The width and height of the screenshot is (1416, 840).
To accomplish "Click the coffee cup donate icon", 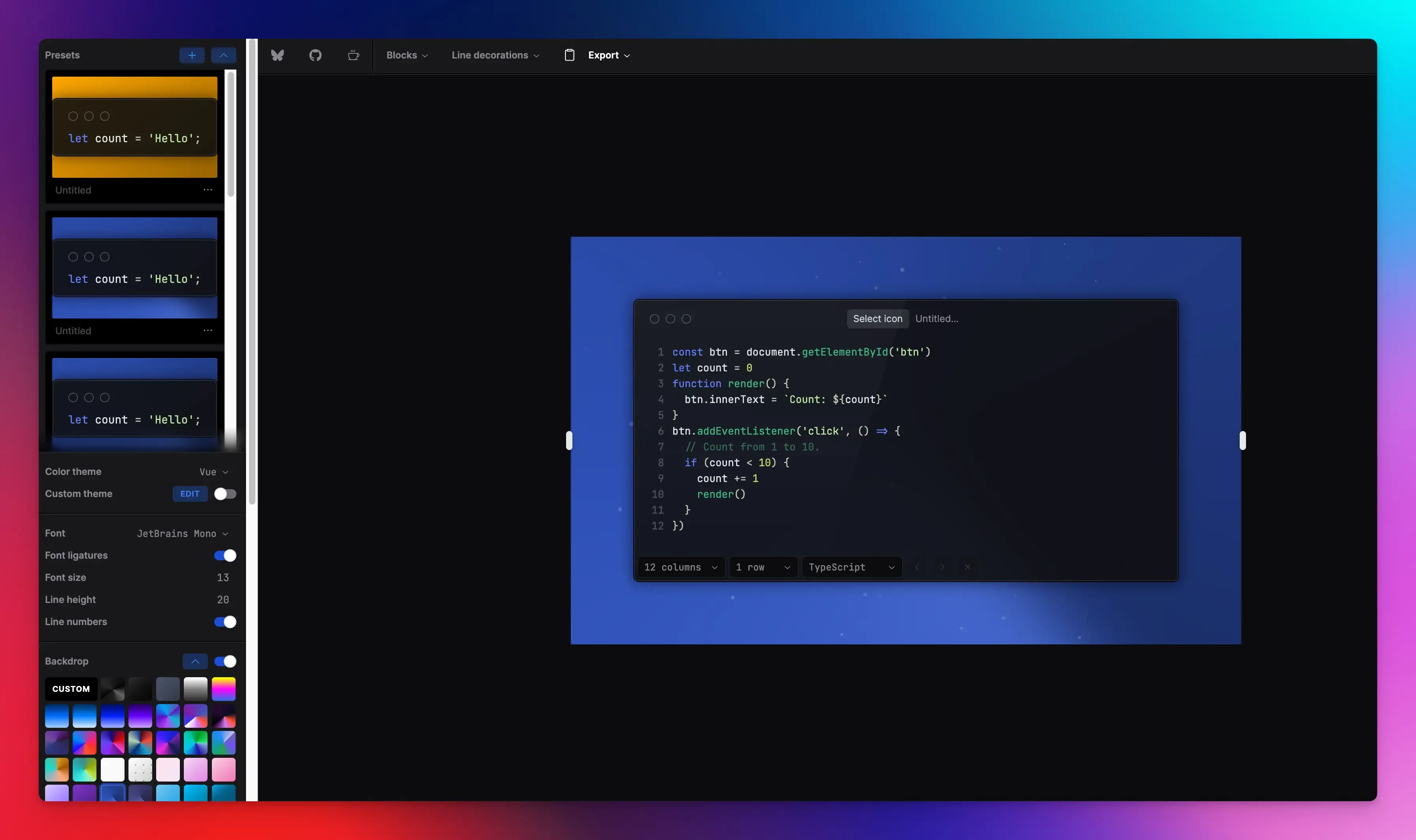I will click(x=353, y=55).
